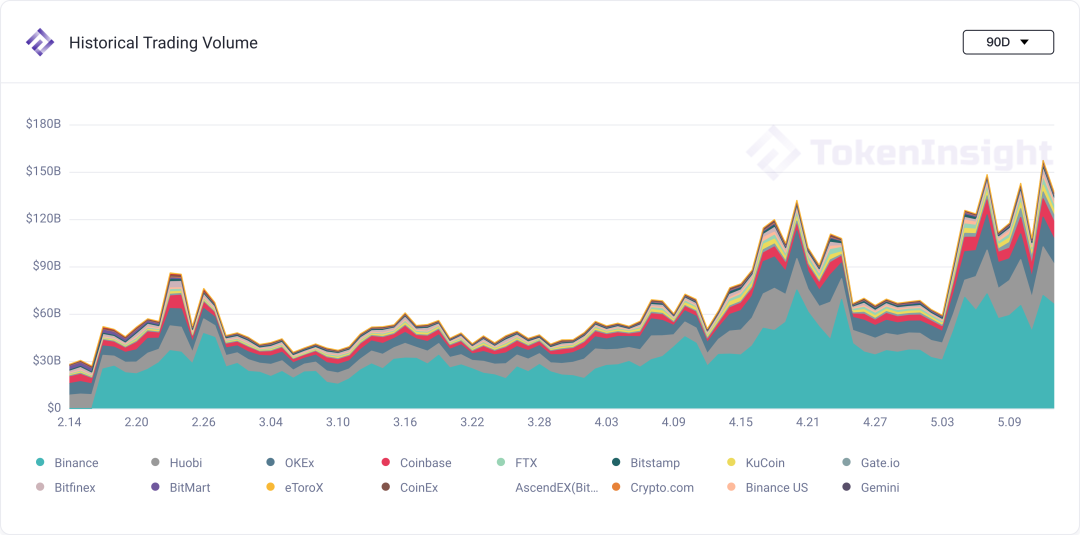Click the Historical Trading Volume title
The image size is (1080, 535).
coord(163,43)
